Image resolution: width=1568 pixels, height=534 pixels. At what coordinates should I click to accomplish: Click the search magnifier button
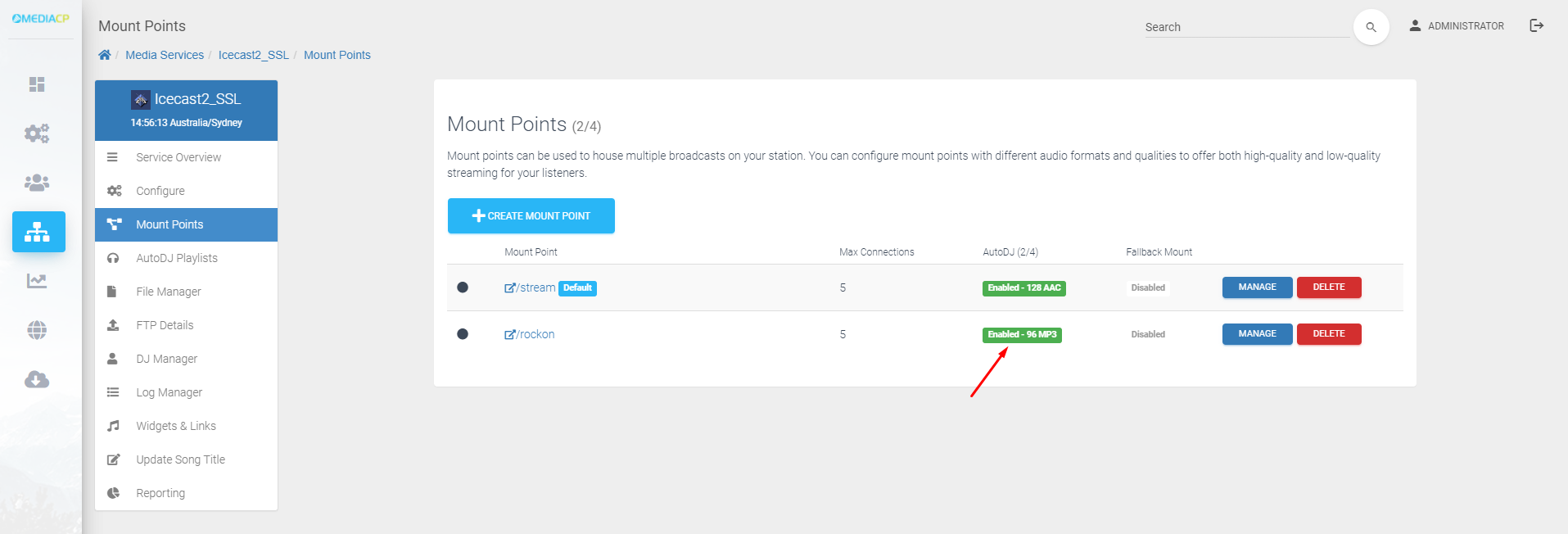(x=1371, y=27)
